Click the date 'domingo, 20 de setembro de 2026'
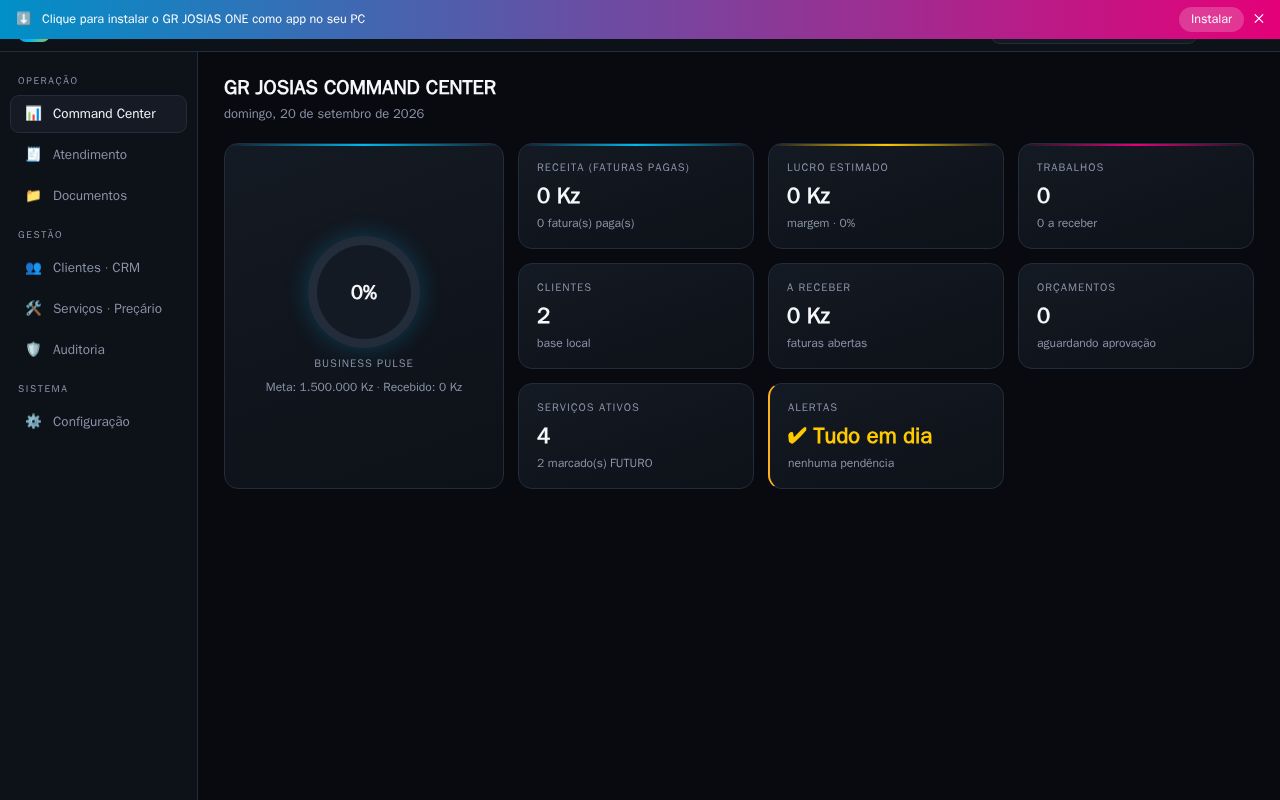The height and width of the screenshot is (800, 1280). (324, 114)
